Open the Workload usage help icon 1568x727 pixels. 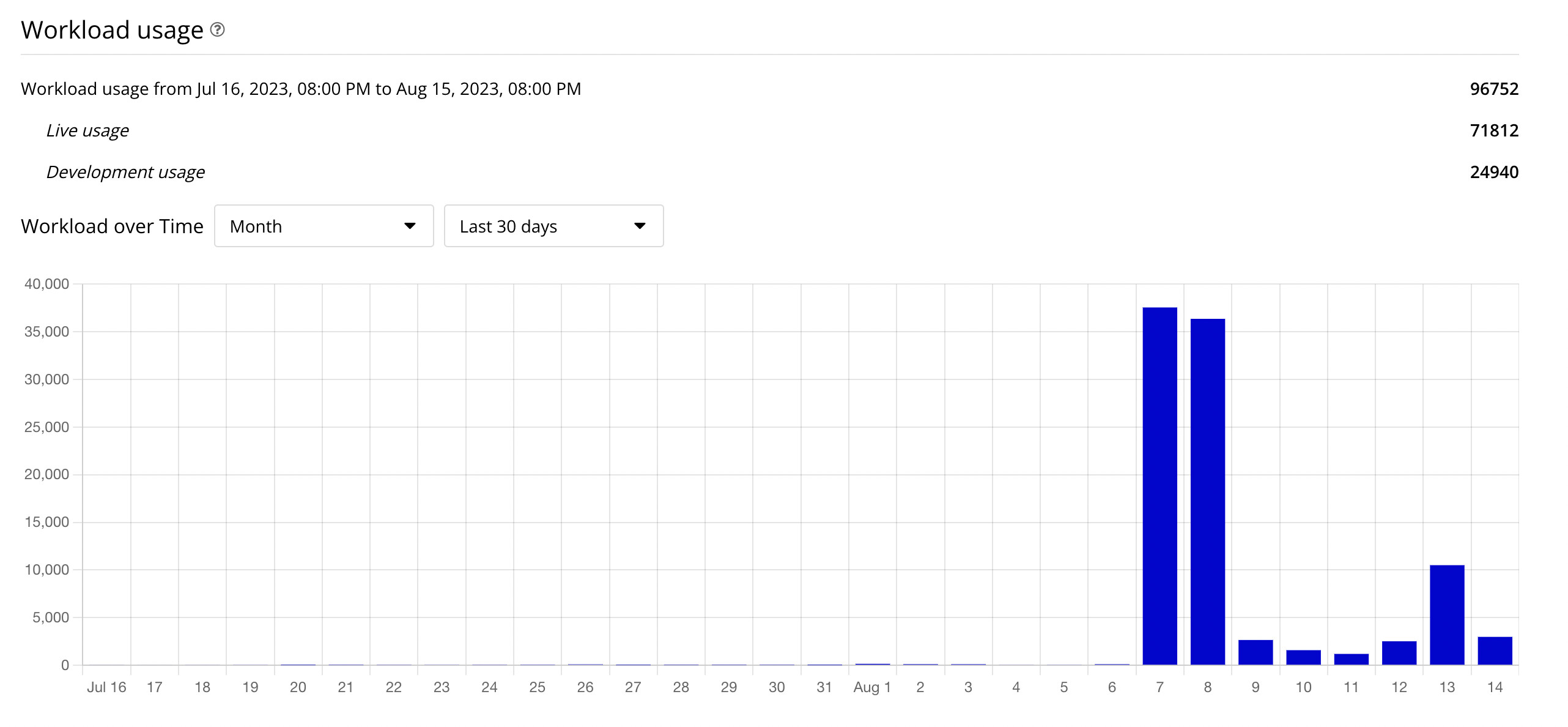[217, 29]
